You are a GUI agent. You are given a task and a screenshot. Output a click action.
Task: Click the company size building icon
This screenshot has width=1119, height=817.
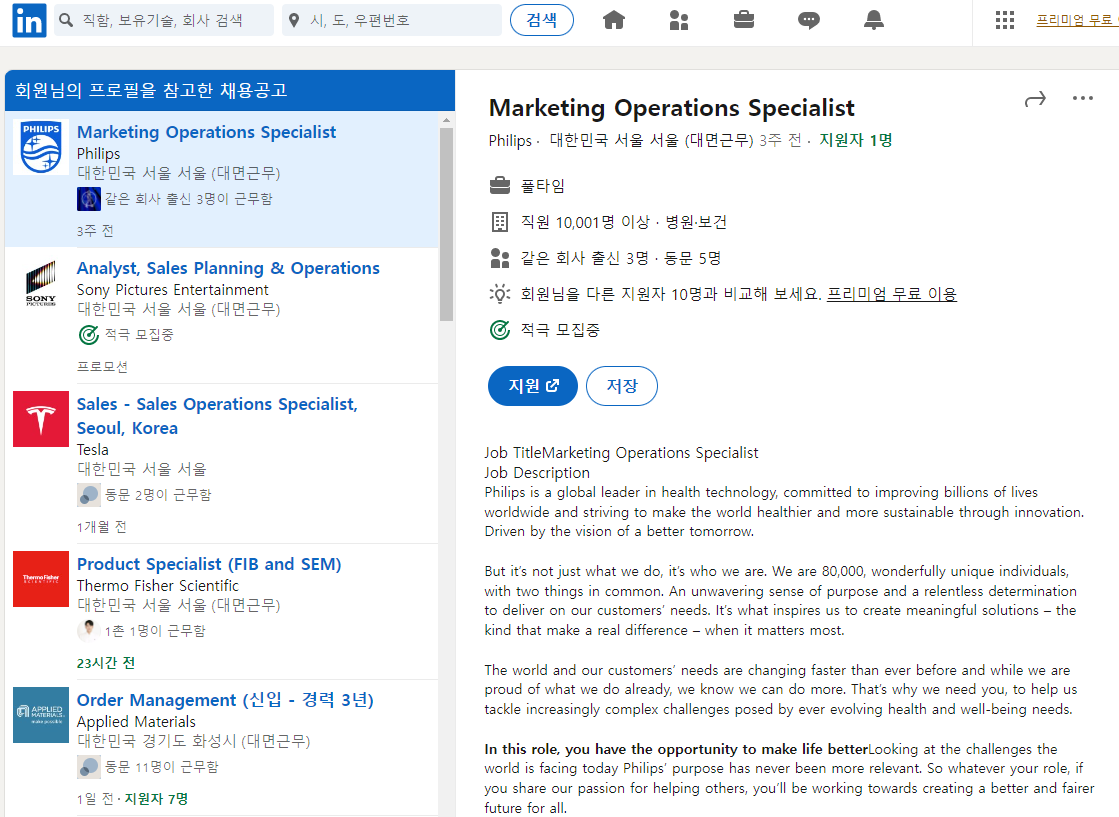500,222
